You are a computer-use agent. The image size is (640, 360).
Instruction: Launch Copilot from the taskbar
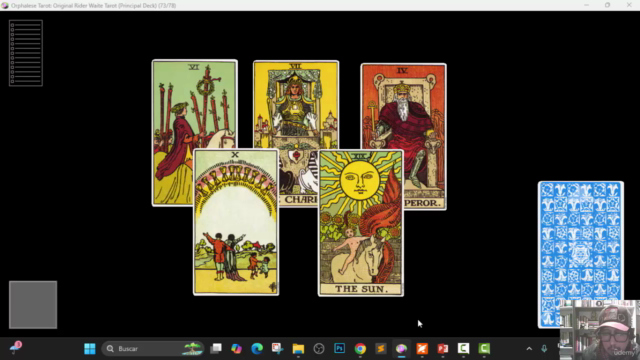tap(236, 349)
